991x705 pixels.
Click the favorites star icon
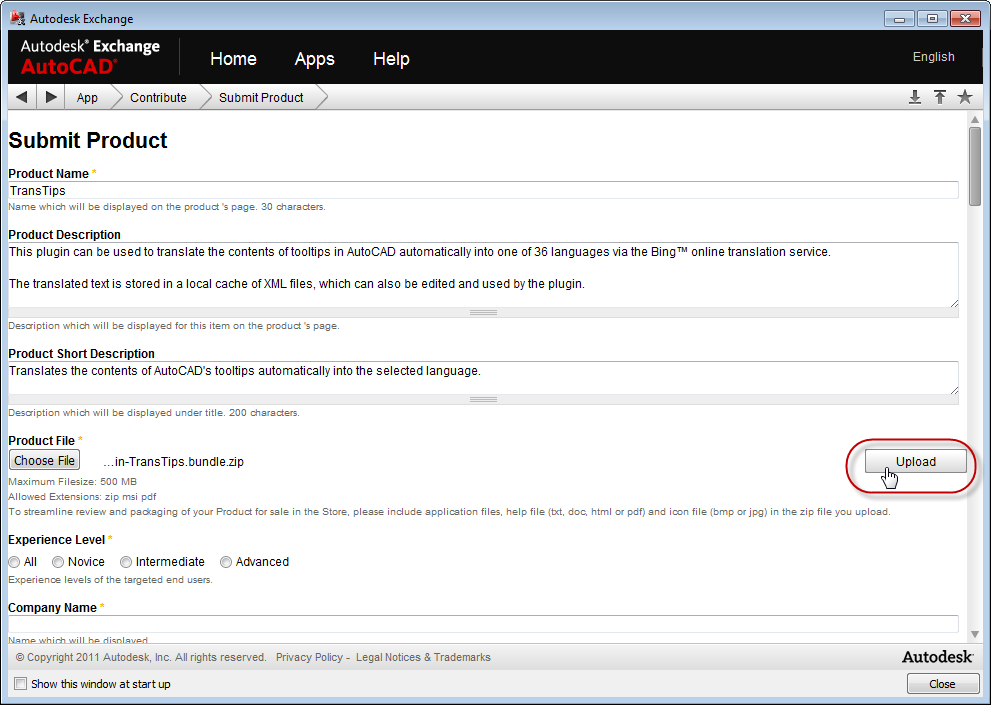pyautogui.click(x=965, y=97)
